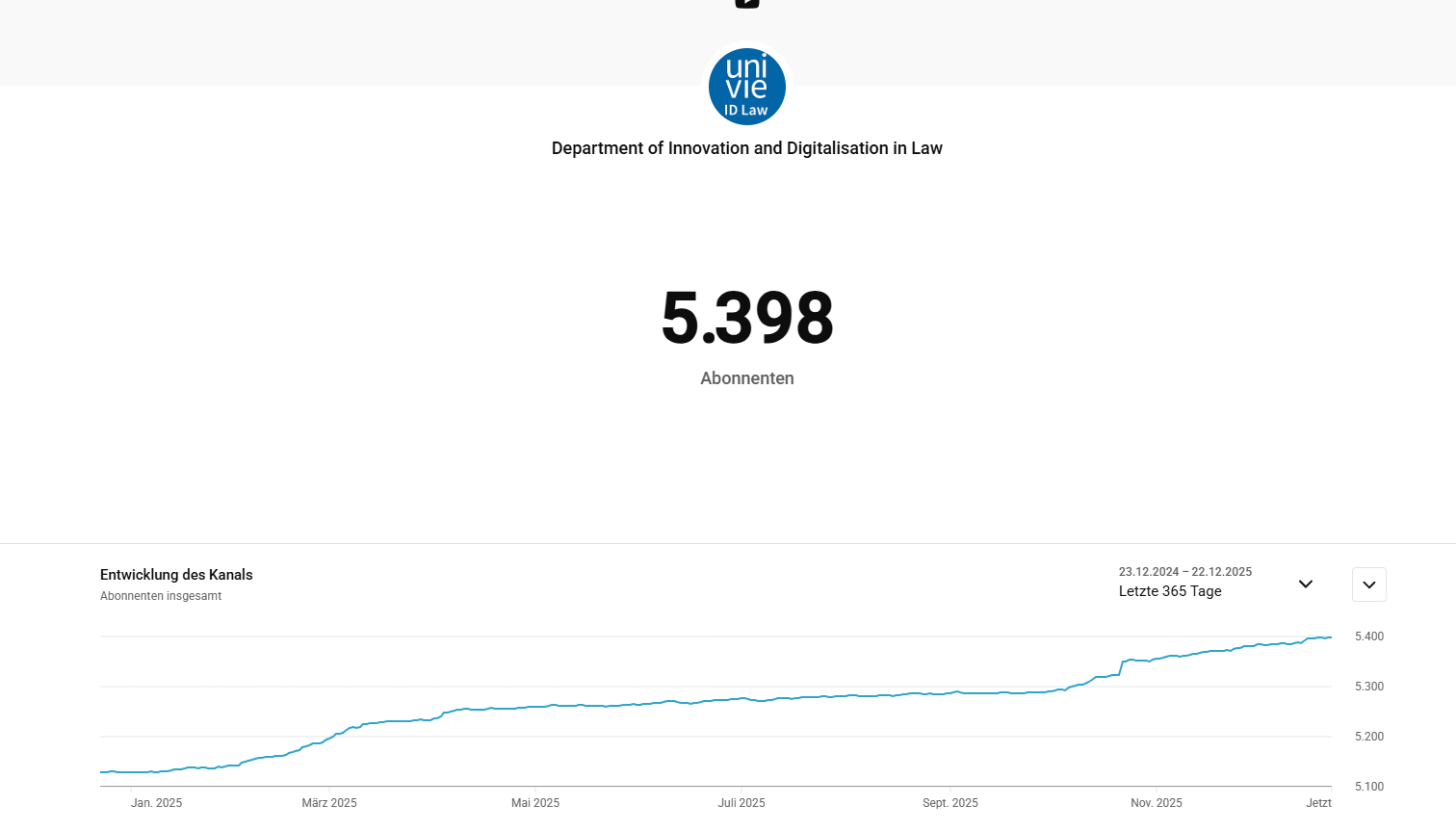This screenshot has height=831, width=1456.
Task: Click the partially visible YouTube logo at top
Action: pos(747,3)
